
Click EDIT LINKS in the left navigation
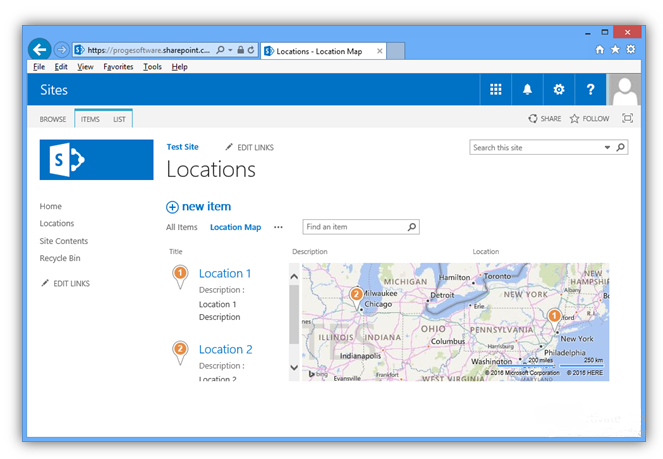(x=66, y=283)
